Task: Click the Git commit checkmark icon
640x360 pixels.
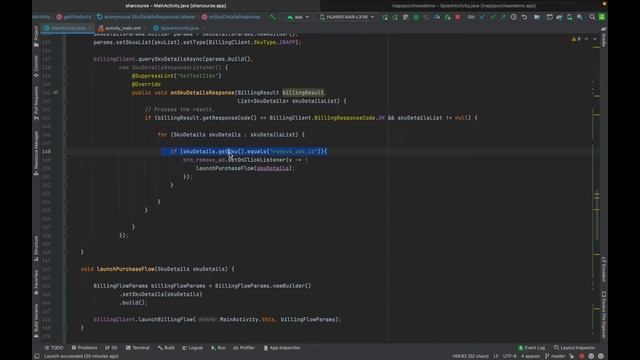Action: [x=493, y=17]
